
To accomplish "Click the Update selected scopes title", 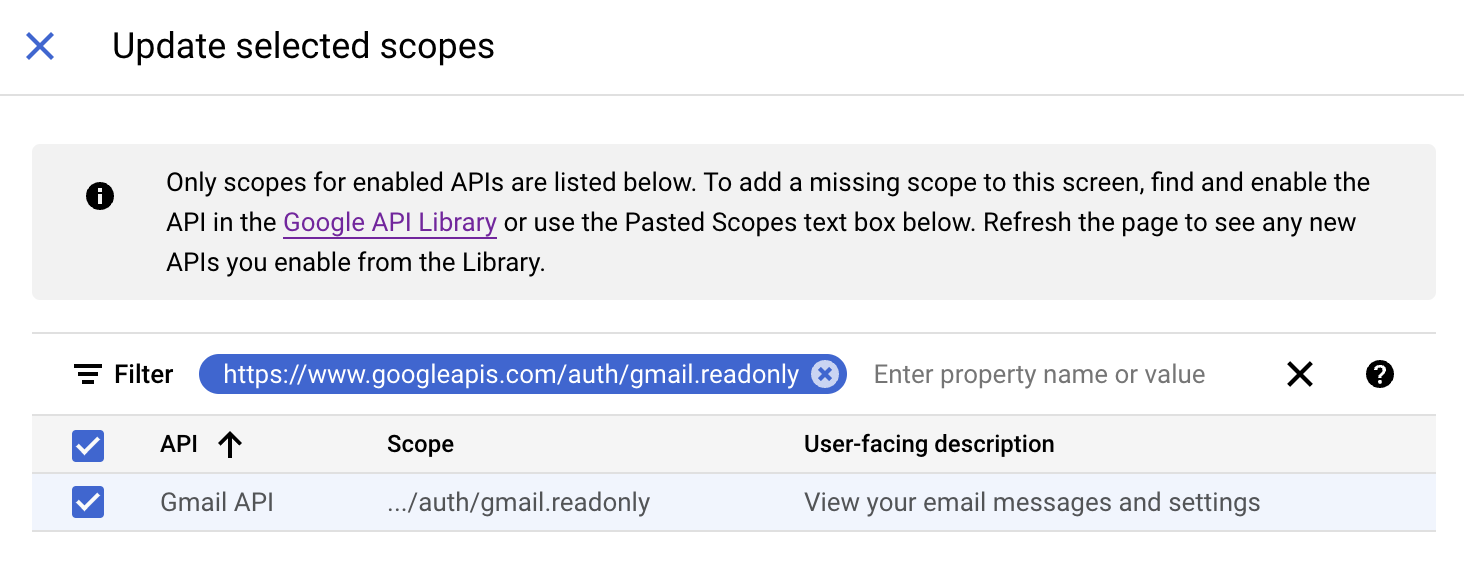I will click(x=303, y=46).
